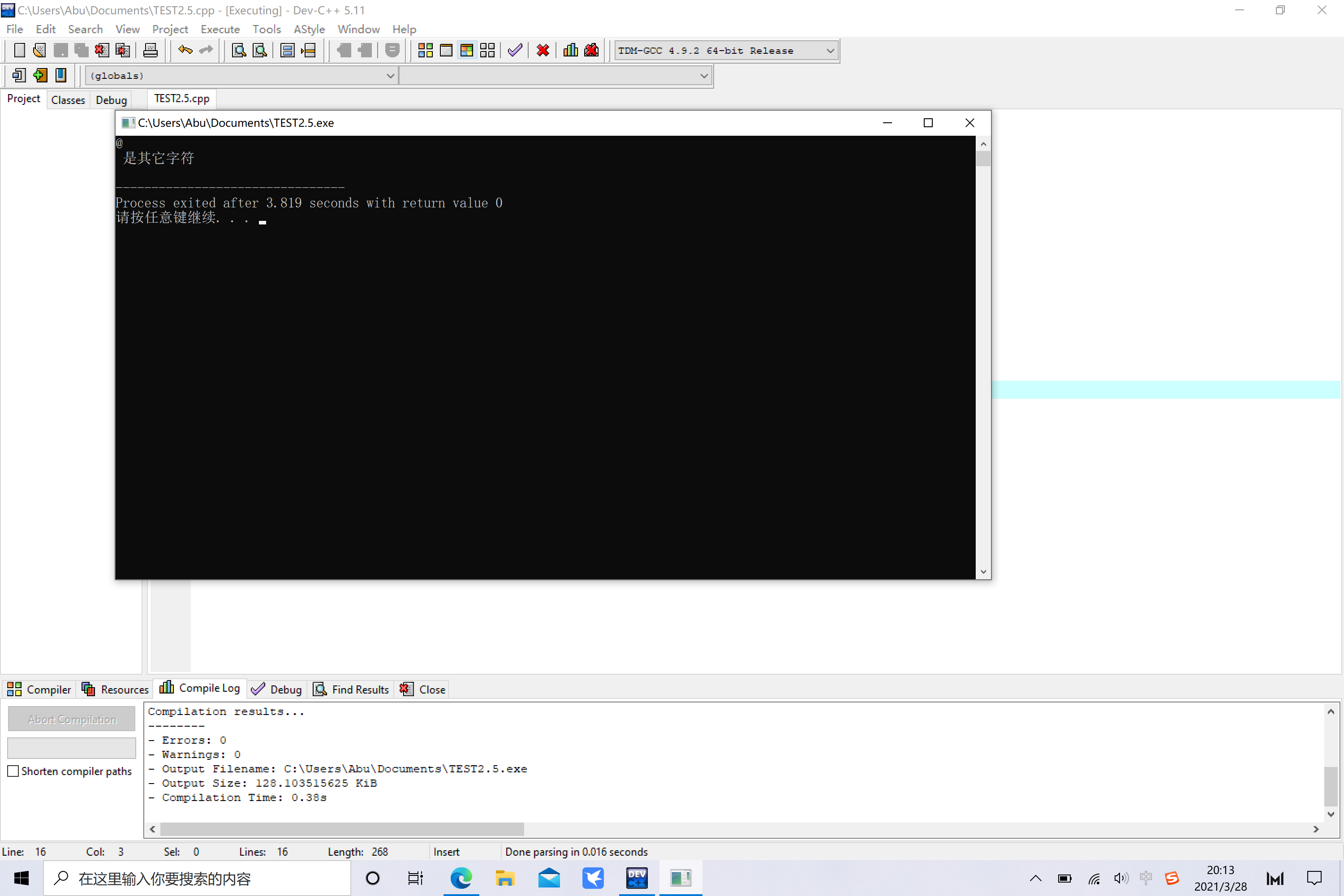Screen dimensions: 1344x896
Task: Click the red X Stop Execution icon
Action: click(543, 50)
